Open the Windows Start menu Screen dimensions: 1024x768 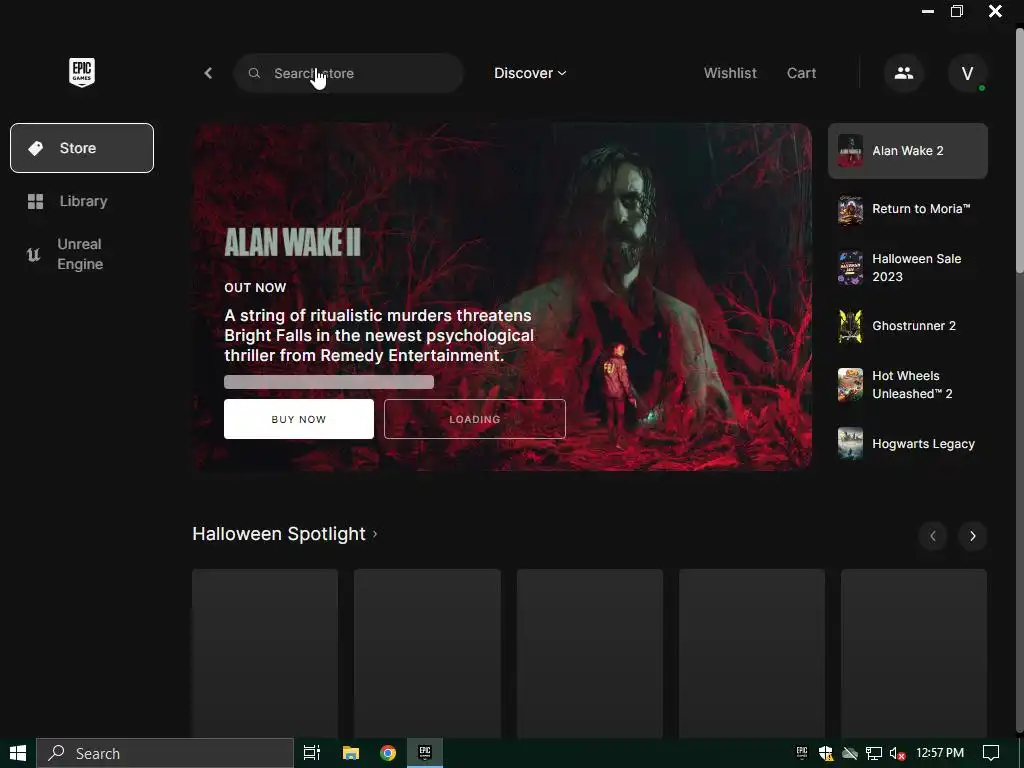18,753
